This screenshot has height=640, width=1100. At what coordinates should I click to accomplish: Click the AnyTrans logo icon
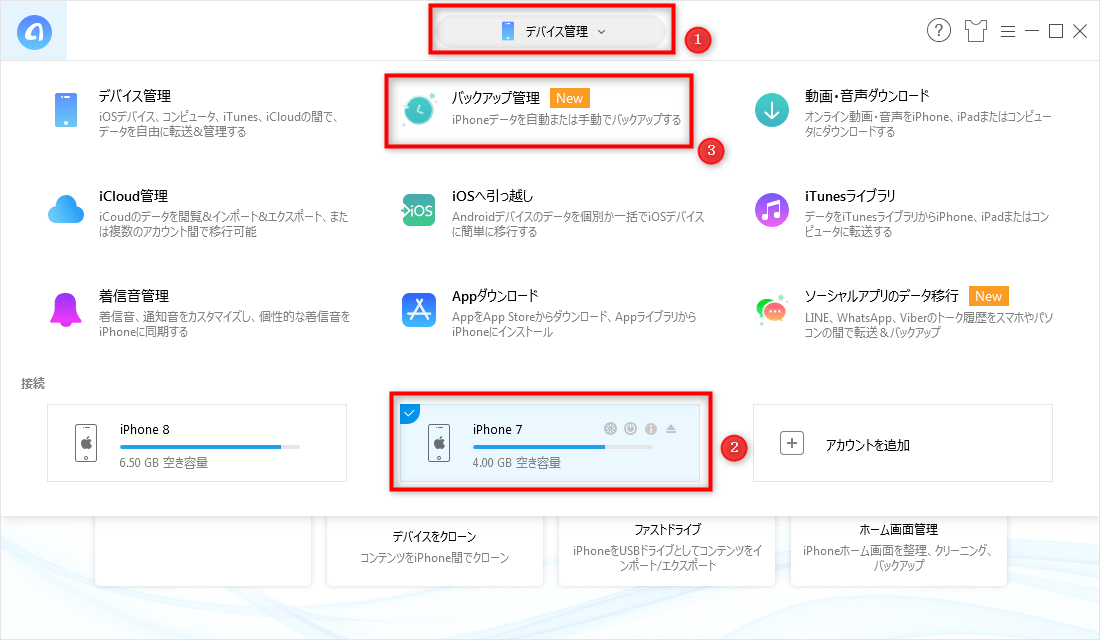pos(34,32)
